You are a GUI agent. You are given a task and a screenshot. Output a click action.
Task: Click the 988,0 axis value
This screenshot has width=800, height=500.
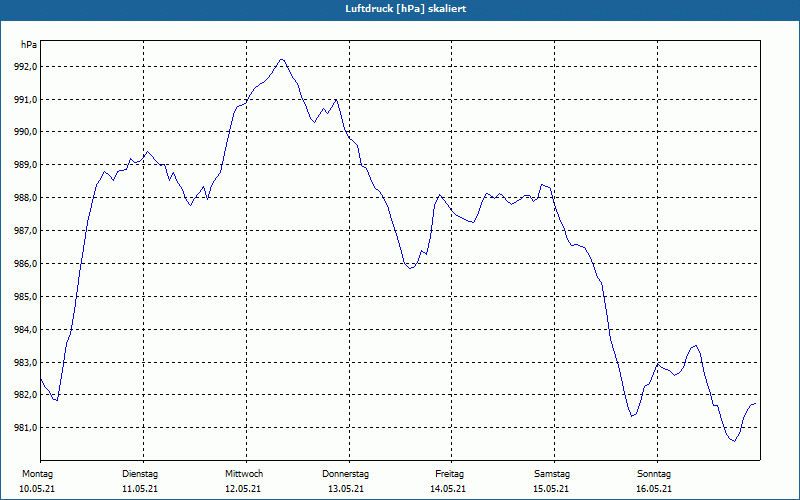25,198
